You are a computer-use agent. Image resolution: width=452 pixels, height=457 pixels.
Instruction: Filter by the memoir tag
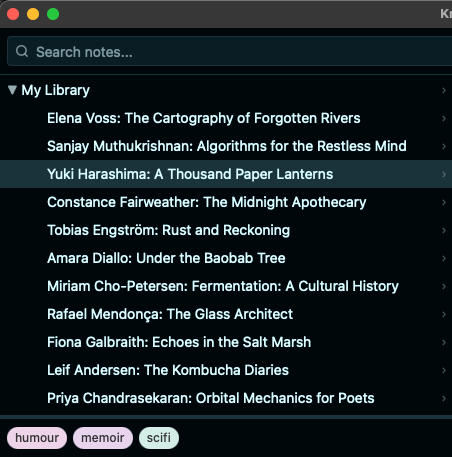[103, 438]
